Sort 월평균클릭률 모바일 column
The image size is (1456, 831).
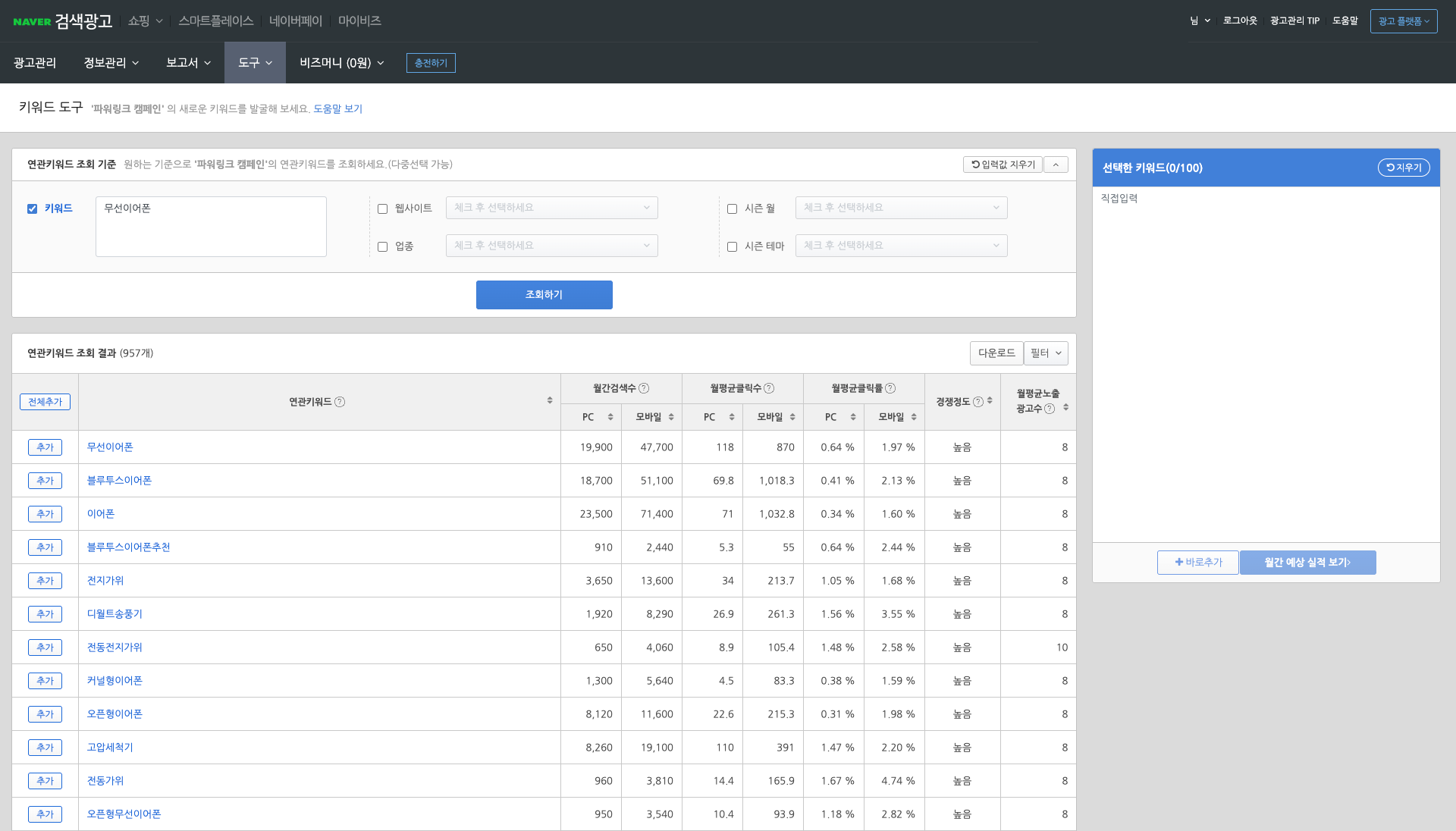click(914, 417)
